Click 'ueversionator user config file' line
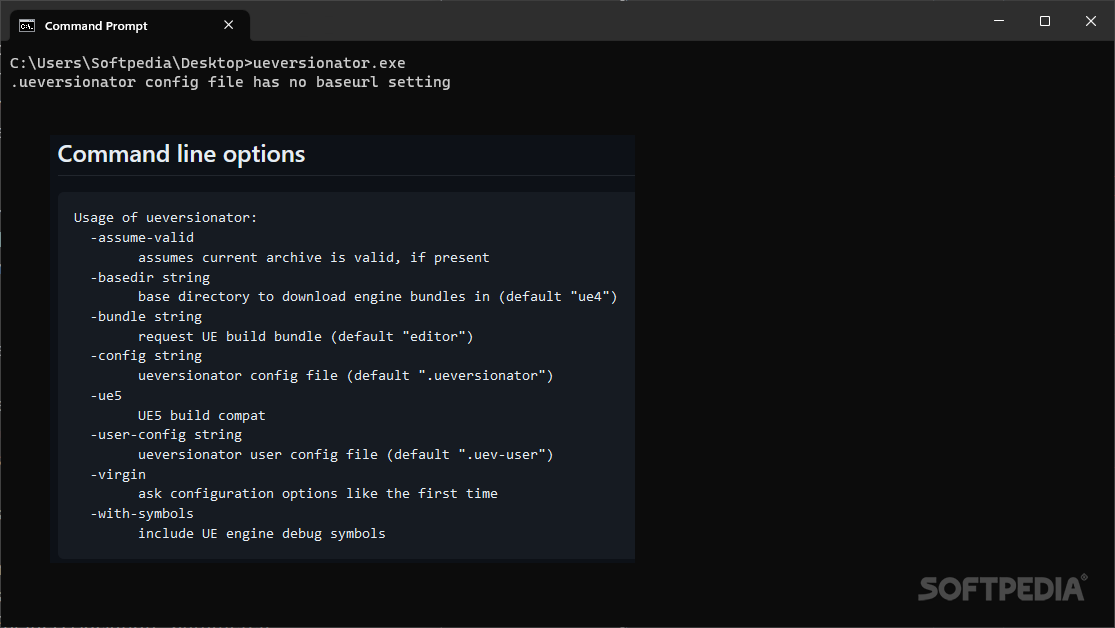 coord(346,454)
